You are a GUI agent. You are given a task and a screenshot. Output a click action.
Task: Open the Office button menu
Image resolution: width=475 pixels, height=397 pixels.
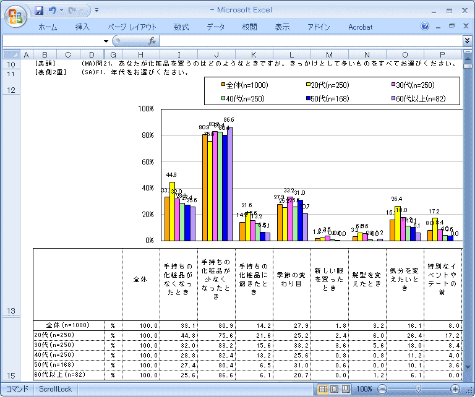(15, 17)
